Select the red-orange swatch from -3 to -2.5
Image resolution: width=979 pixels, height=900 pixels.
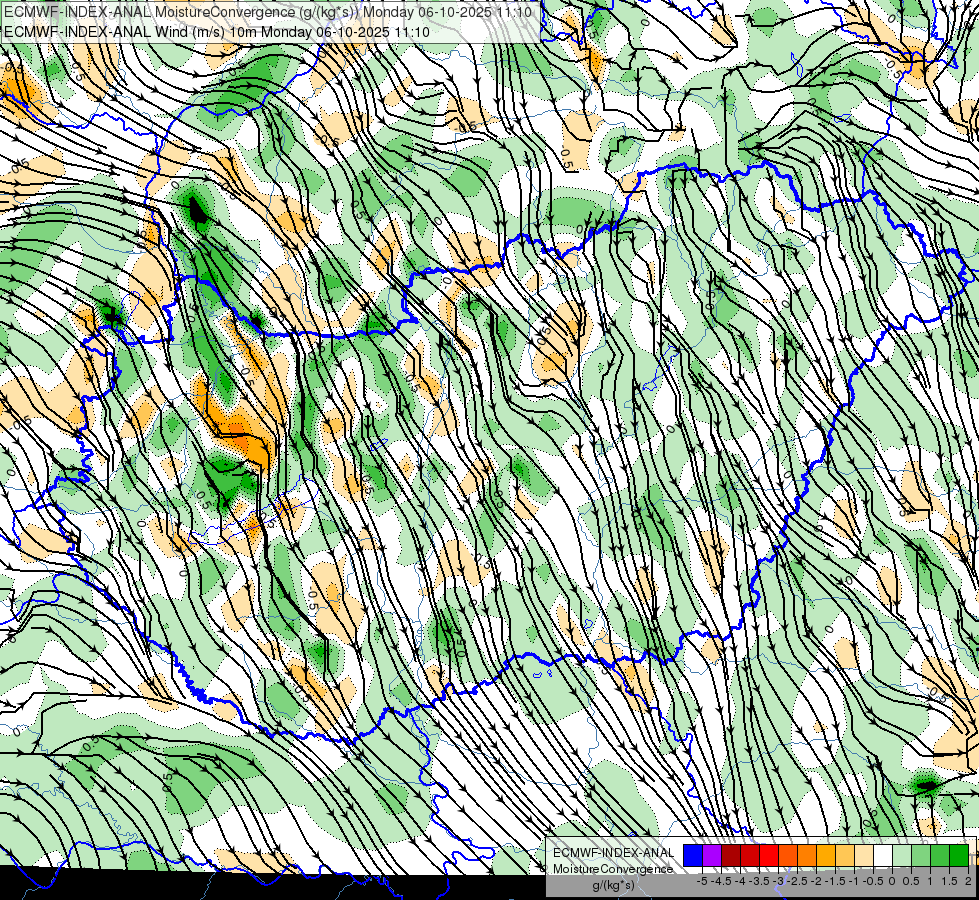tap(788, 856)
